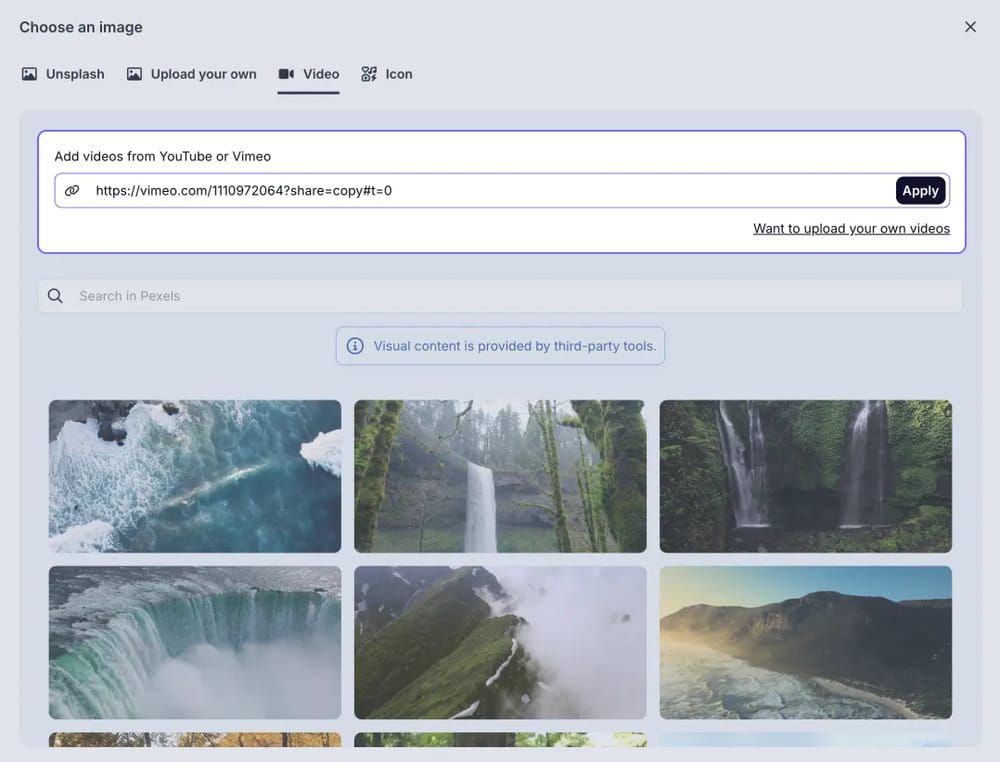
Task: Open the Want to upload your own videos link
Action: click(x=851, y=228)
